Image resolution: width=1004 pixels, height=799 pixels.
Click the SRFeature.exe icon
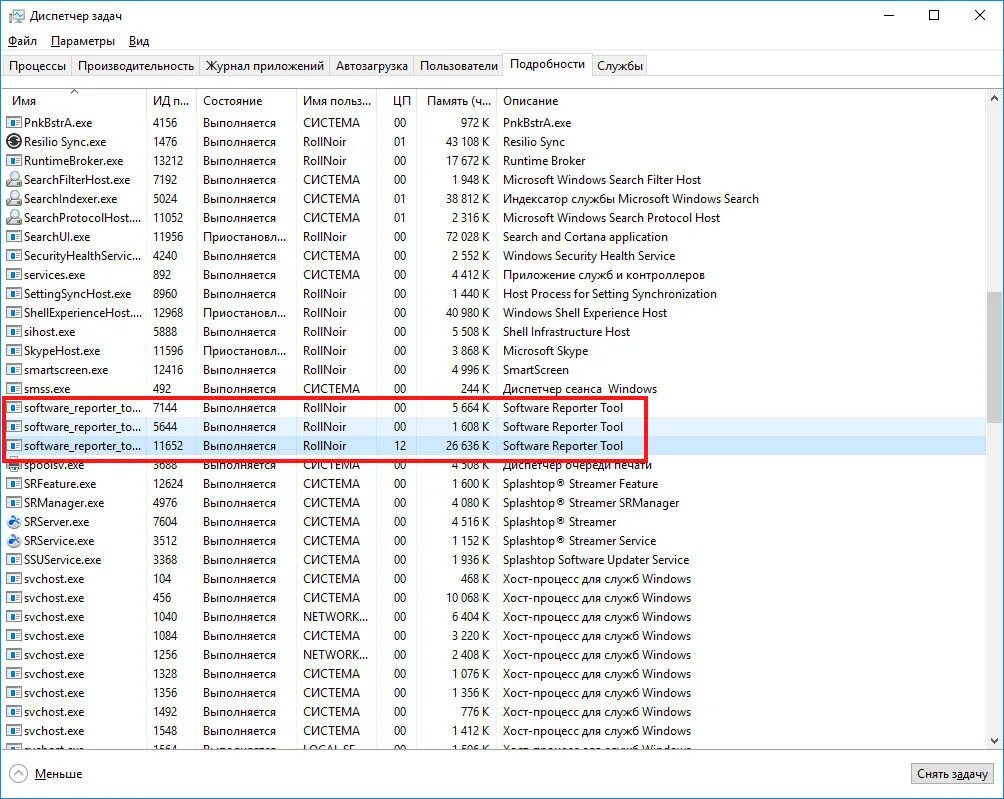pyautogui.click(x=13, y=484)
